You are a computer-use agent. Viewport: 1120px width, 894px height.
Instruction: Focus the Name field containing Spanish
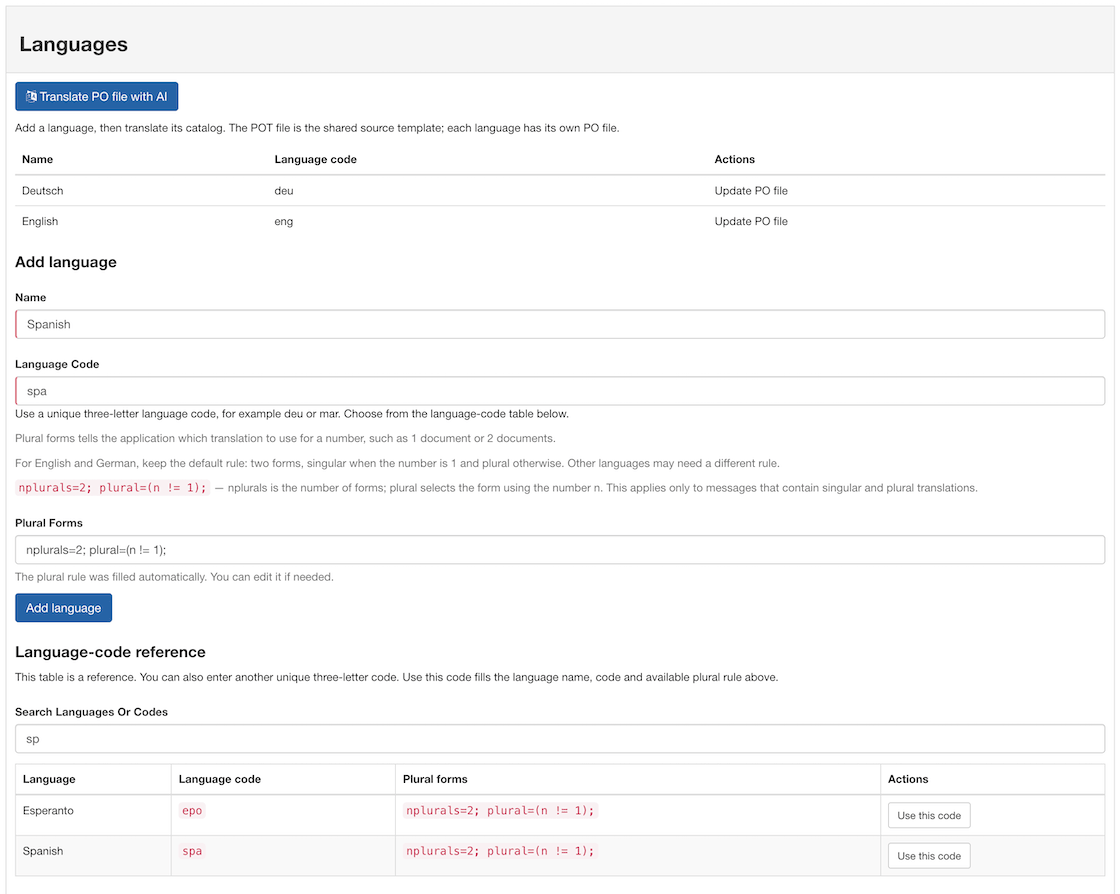pos(560,324)
